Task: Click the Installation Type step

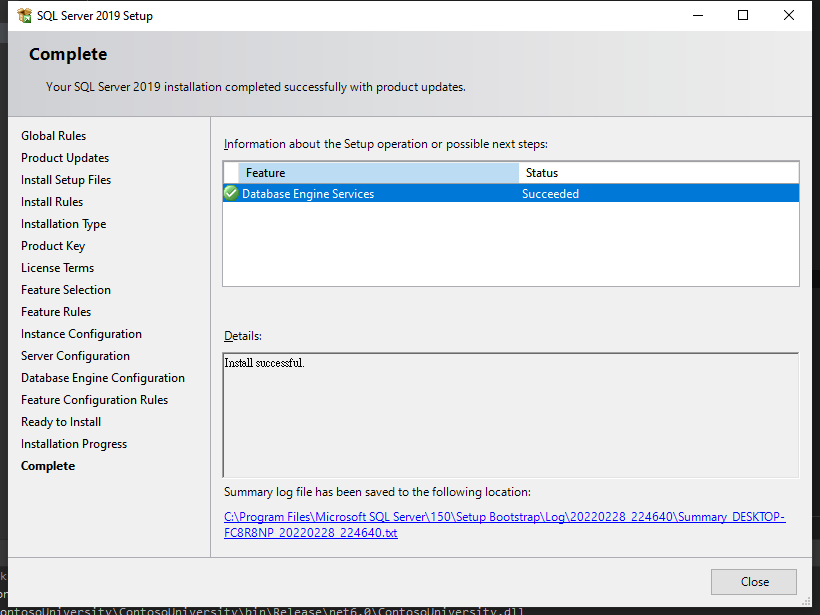Action: tap(63, 224)
